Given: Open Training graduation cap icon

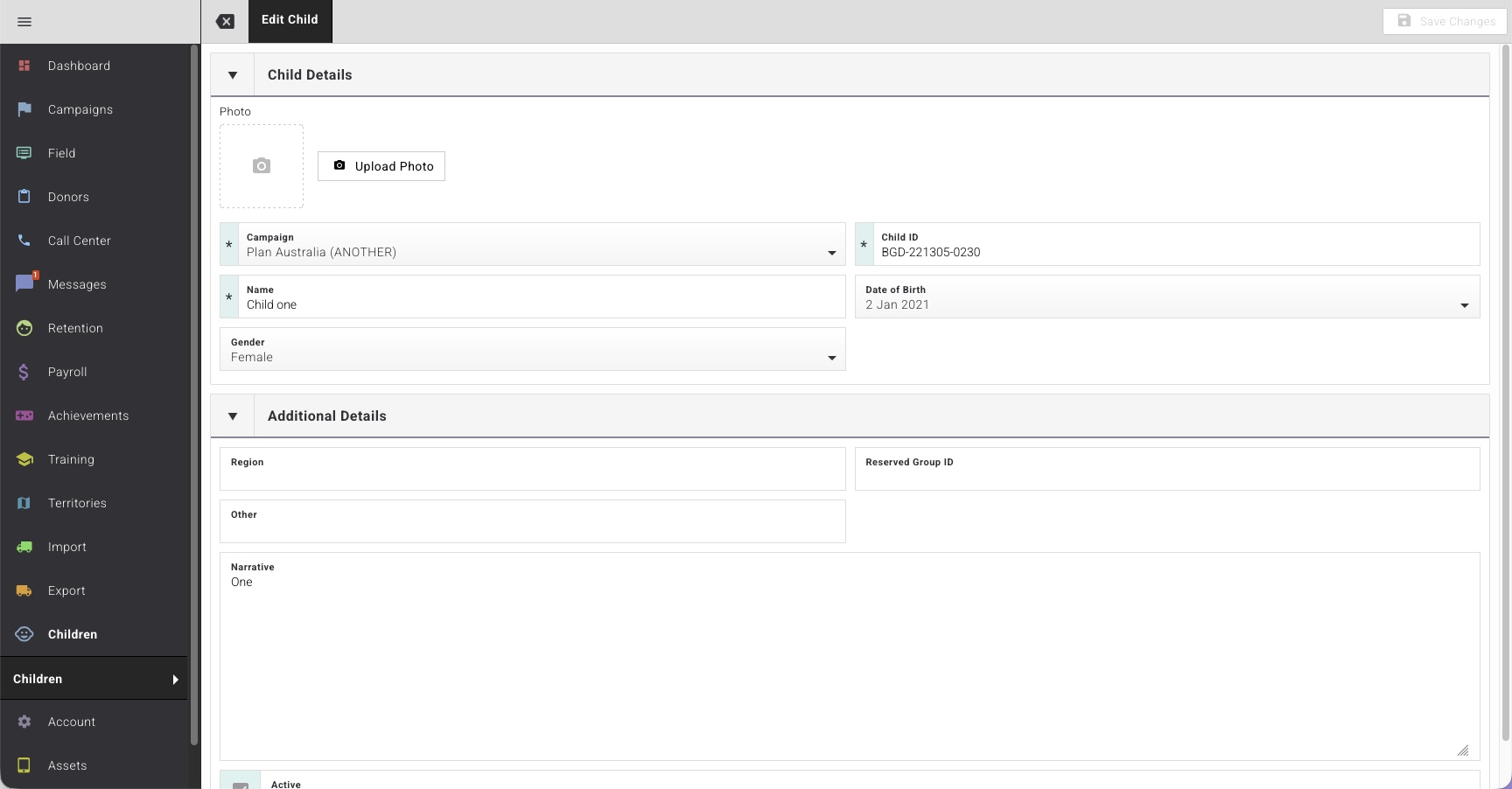Looking at the screenshot, I should point(24,459).
